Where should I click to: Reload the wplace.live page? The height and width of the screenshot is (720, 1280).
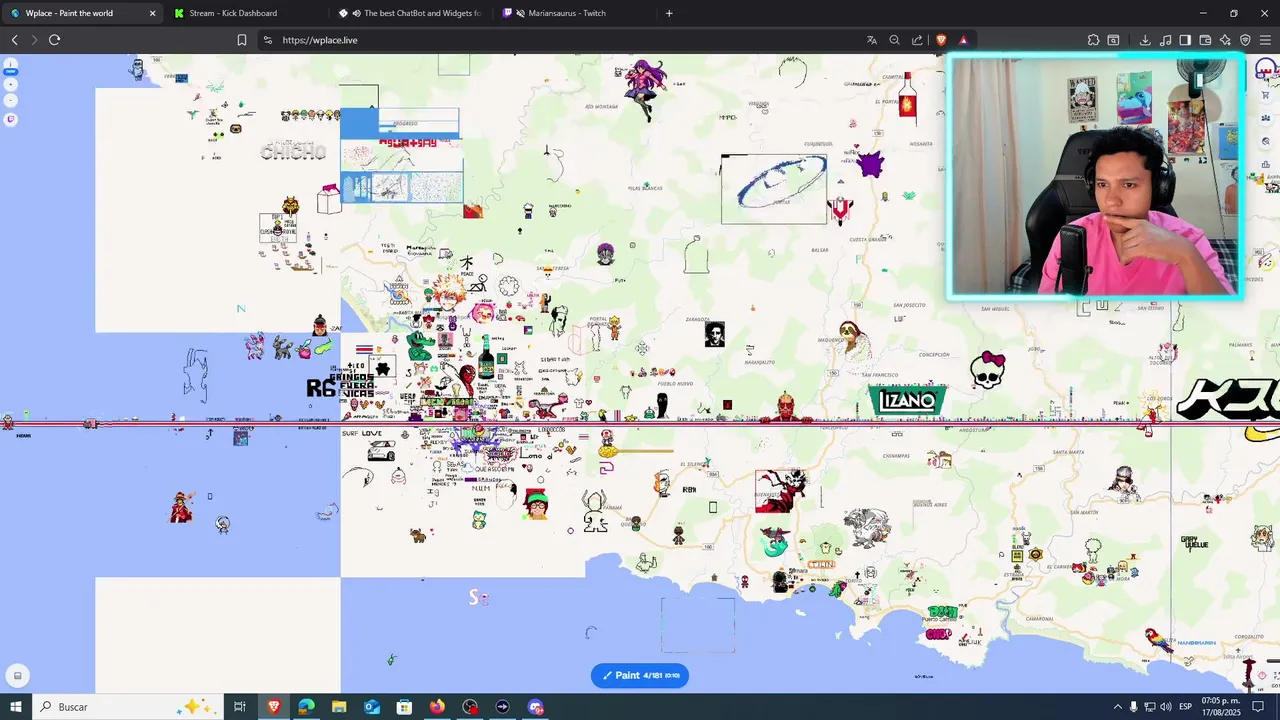tap(54, 40)
